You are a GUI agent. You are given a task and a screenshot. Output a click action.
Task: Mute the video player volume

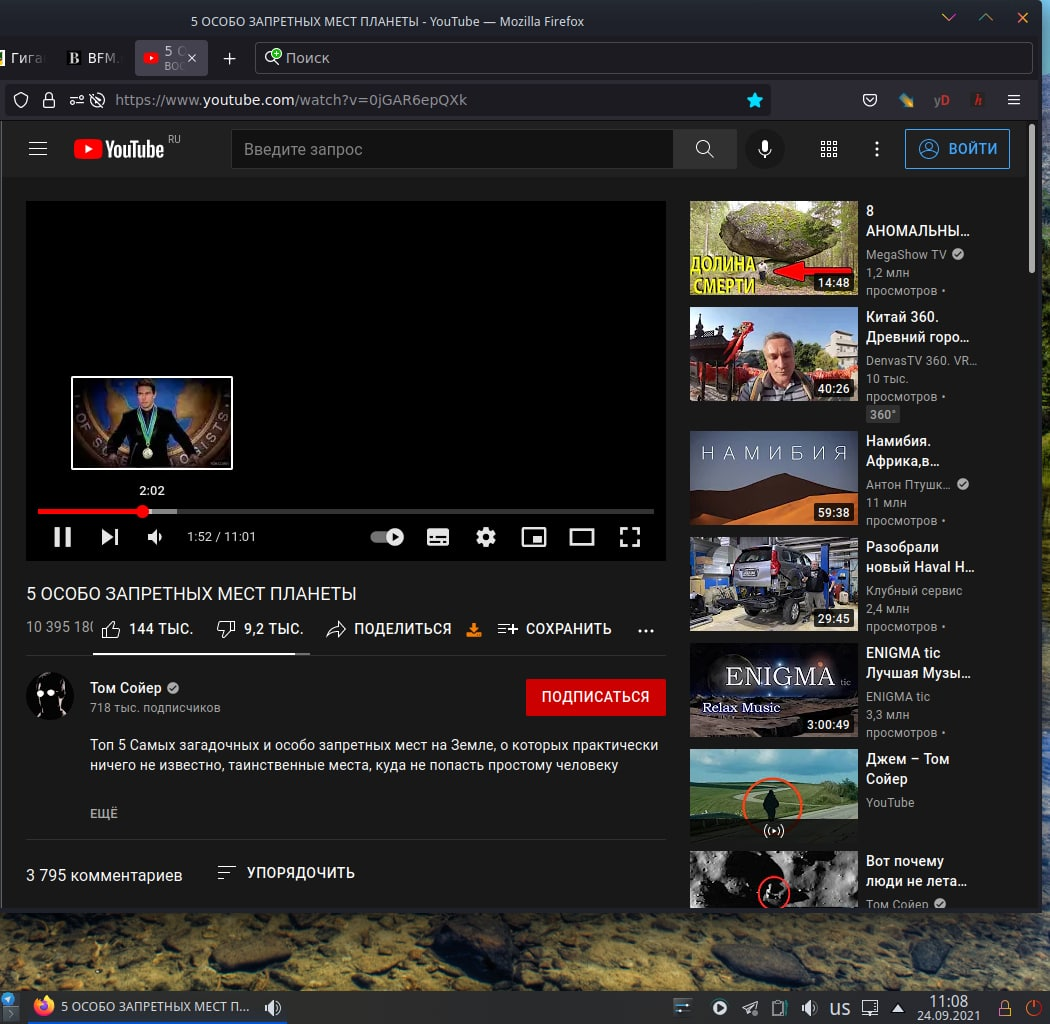(155, 537)
